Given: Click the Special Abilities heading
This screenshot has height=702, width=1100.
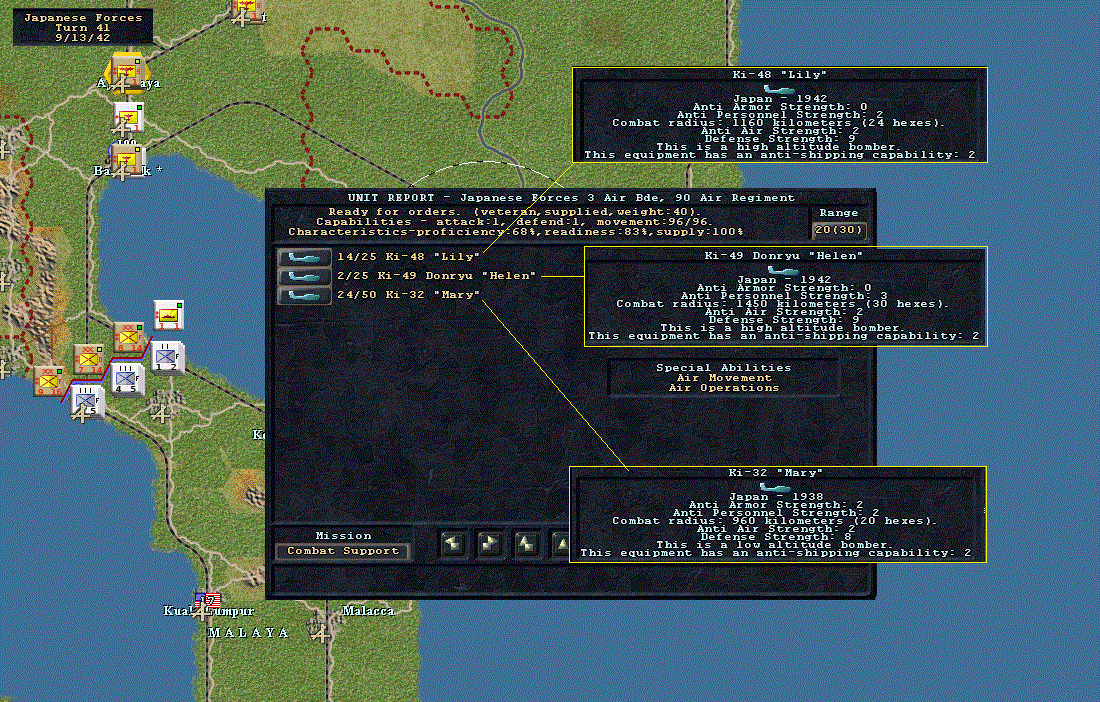Looking at the screenshot, I should coord(723,367).
